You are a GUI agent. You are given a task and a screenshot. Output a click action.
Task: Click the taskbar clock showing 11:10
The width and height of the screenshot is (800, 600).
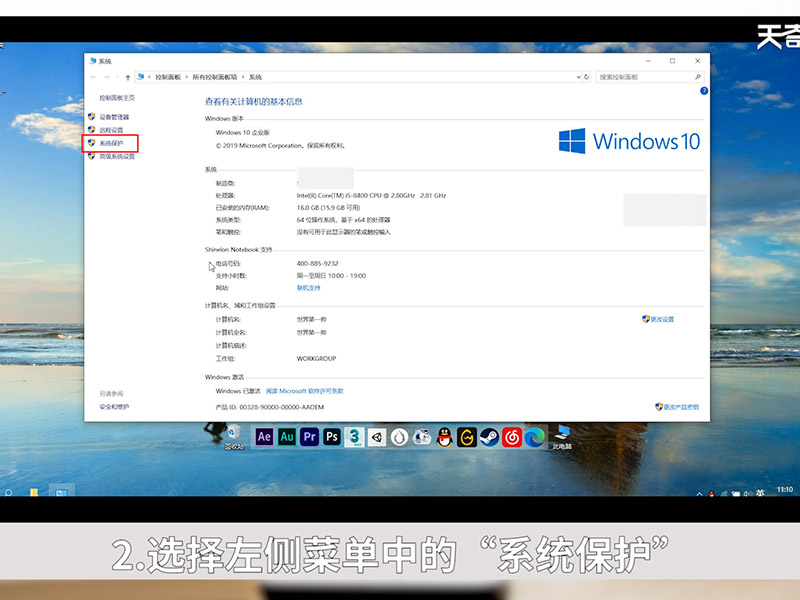pos(785,490)
